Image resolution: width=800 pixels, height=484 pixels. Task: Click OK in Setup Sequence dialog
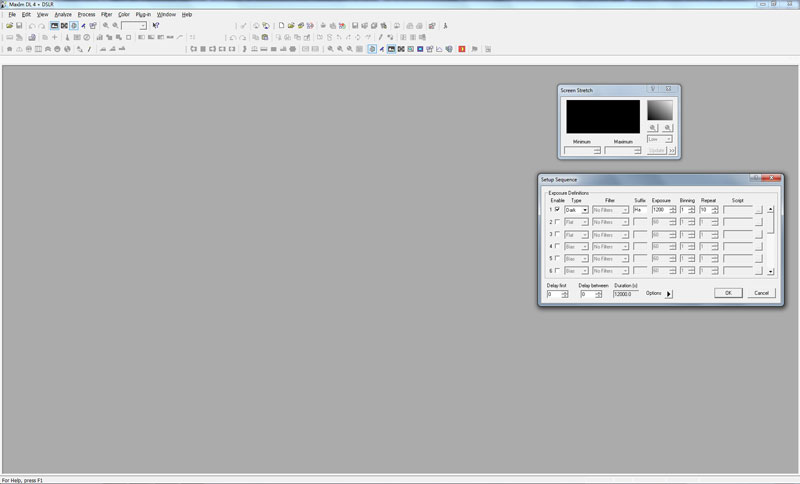727,293
